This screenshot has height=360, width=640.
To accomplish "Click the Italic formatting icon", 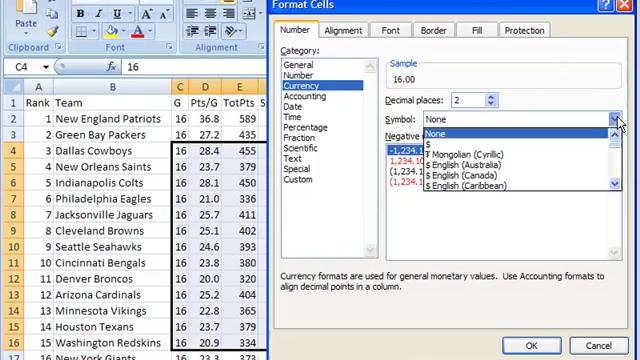I will coord(98,14).
